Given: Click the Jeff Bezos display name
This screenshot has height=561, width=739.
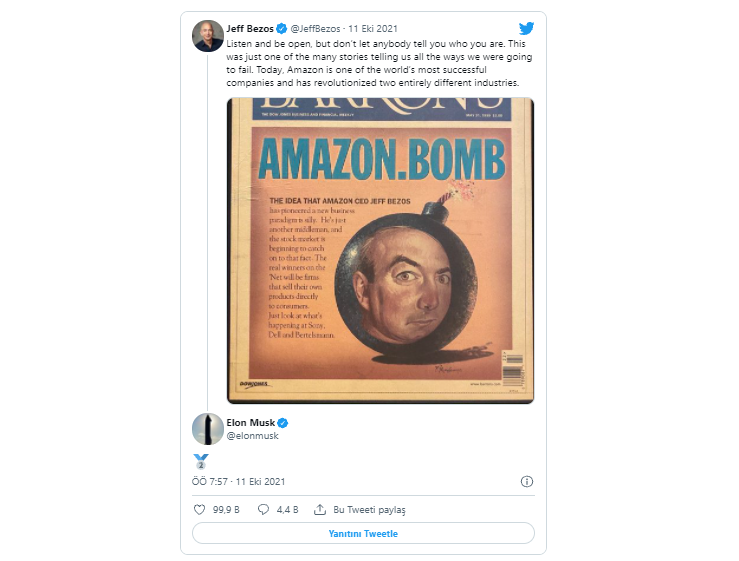Looking at the screenshot, I should [x=250, y=29].
